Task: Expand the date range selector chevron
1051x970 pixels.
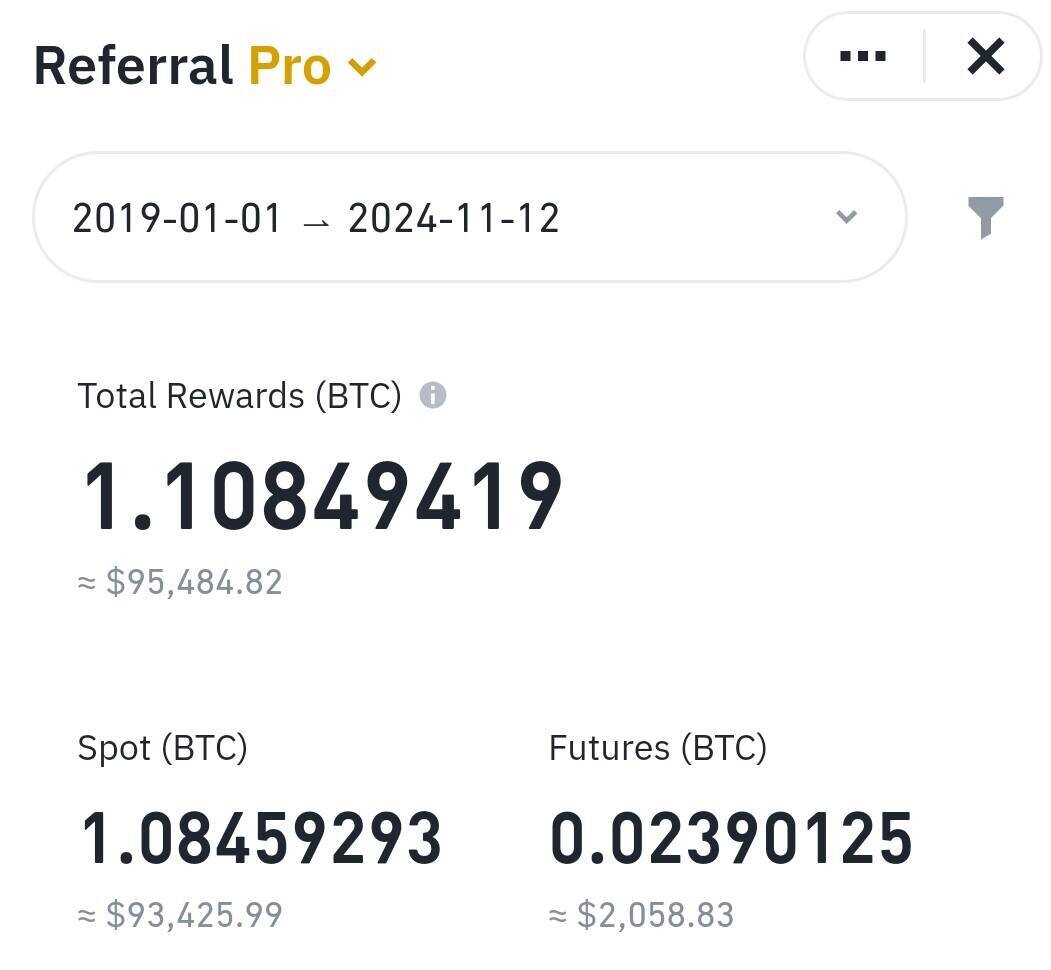Action: (846, 217)
